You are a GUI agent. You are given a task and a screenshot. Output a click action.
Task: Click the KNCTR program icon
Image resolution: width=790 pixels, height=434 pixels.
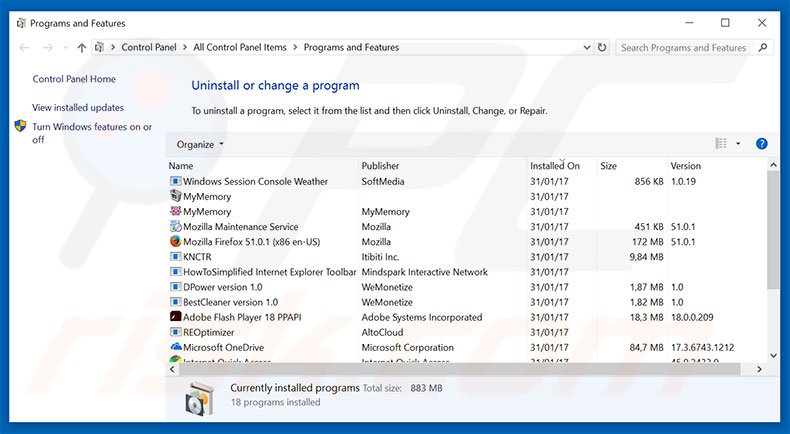(x=175, y=257)
